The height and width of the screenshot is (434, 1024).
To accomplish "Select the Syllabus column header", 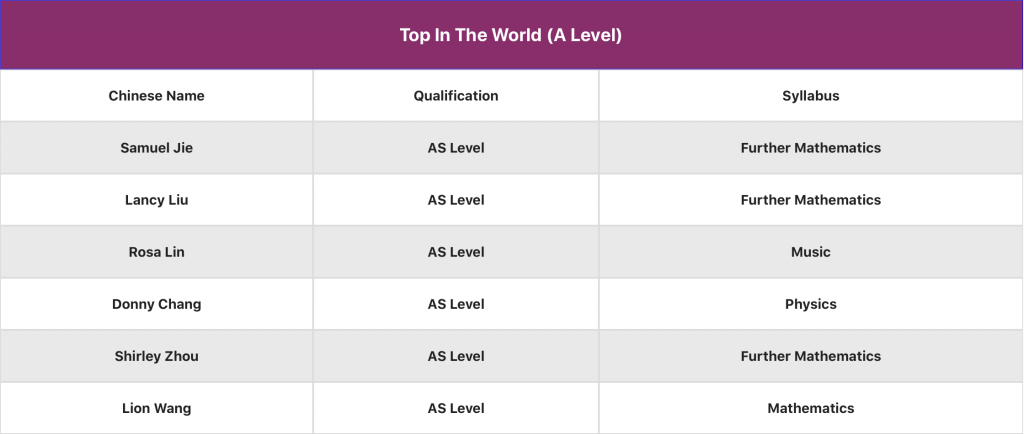I will (x=810, y=96).
